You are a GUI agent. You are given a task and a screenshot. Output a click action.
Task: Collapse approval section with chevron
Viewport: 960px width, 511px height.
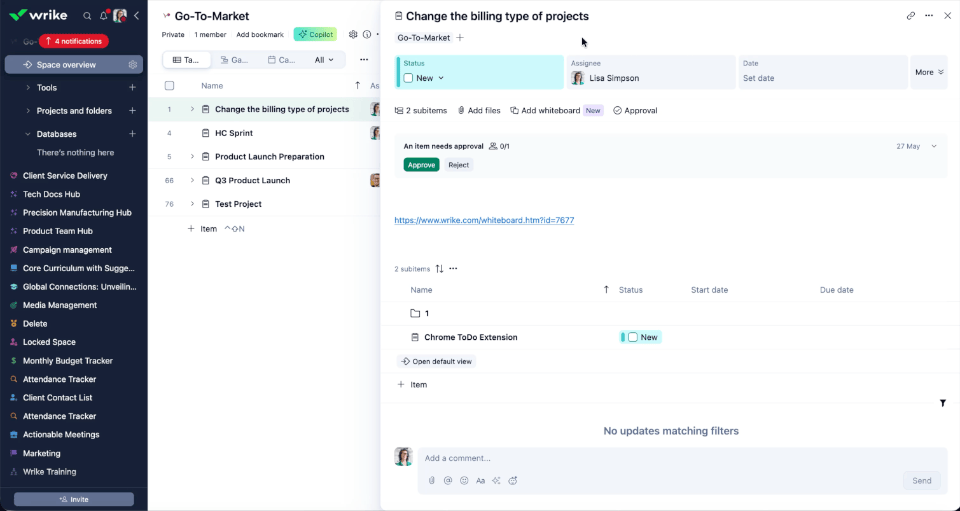pos(934,146)
